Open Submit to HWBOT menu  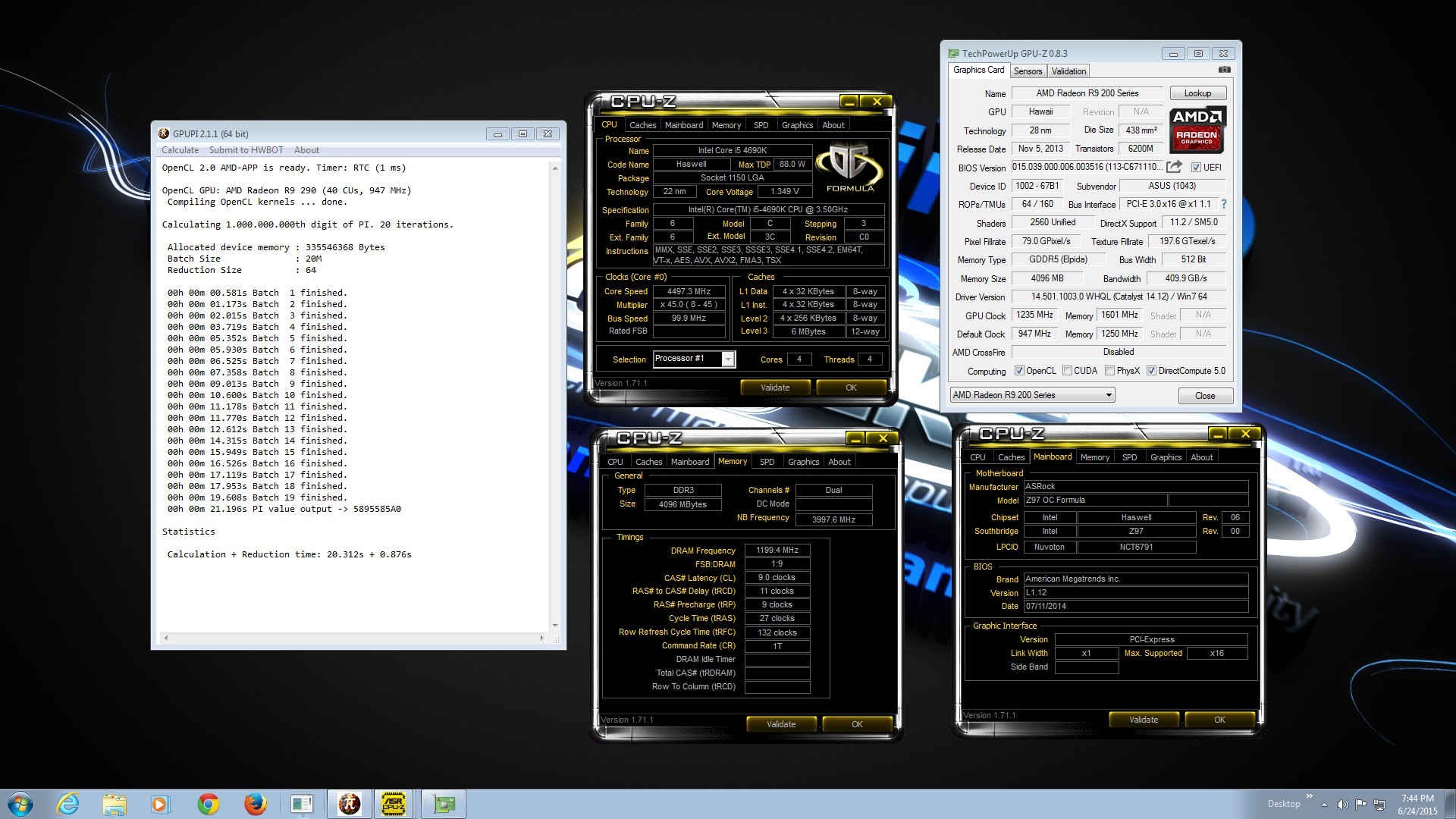click(x=246, y=150)
